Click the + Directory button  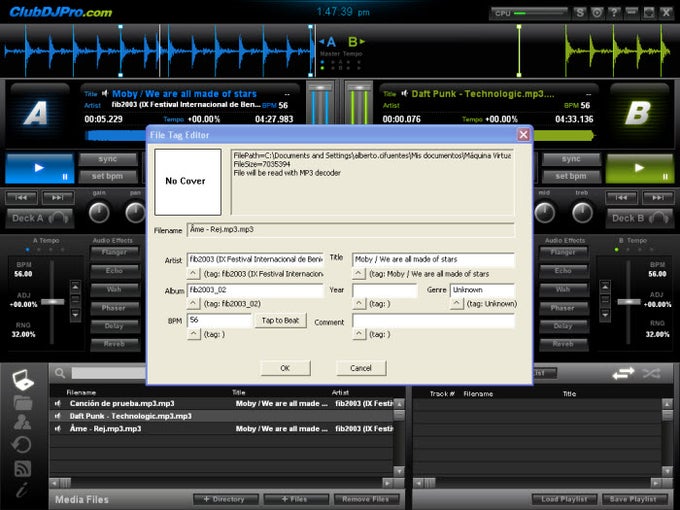pos(225,499)
